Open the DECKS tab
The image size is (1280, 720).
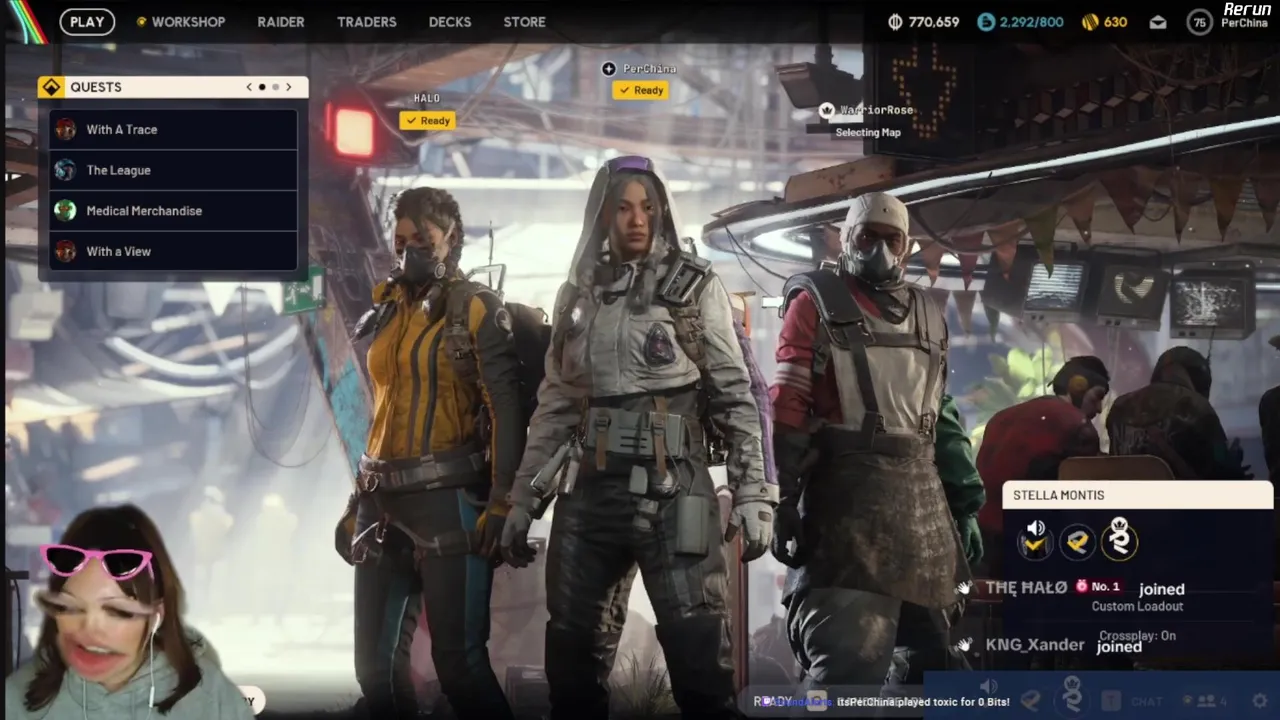click(450, 22)
